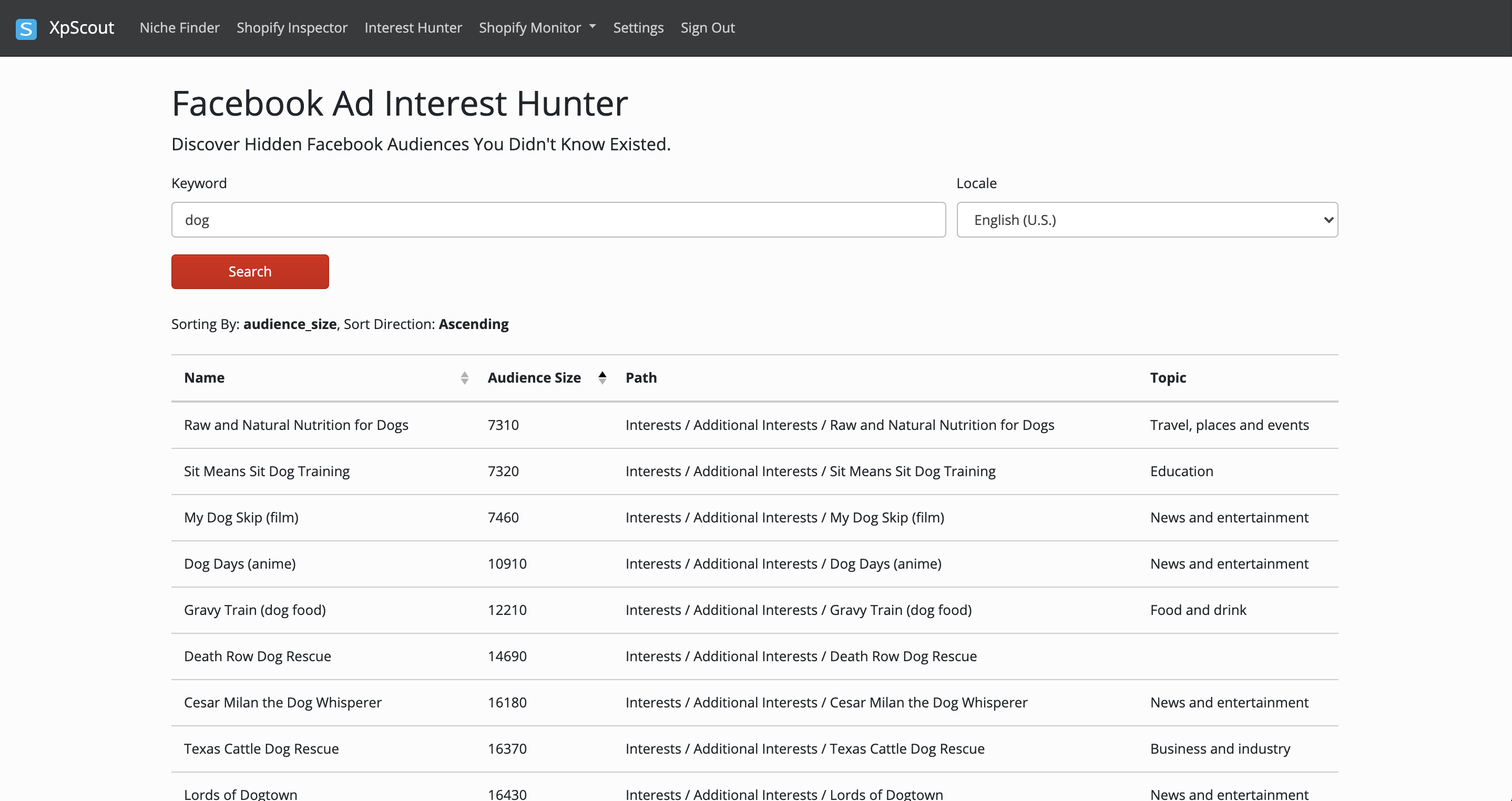Click the XpScout brand name
1512x801 pixels.
coord(81,27)
